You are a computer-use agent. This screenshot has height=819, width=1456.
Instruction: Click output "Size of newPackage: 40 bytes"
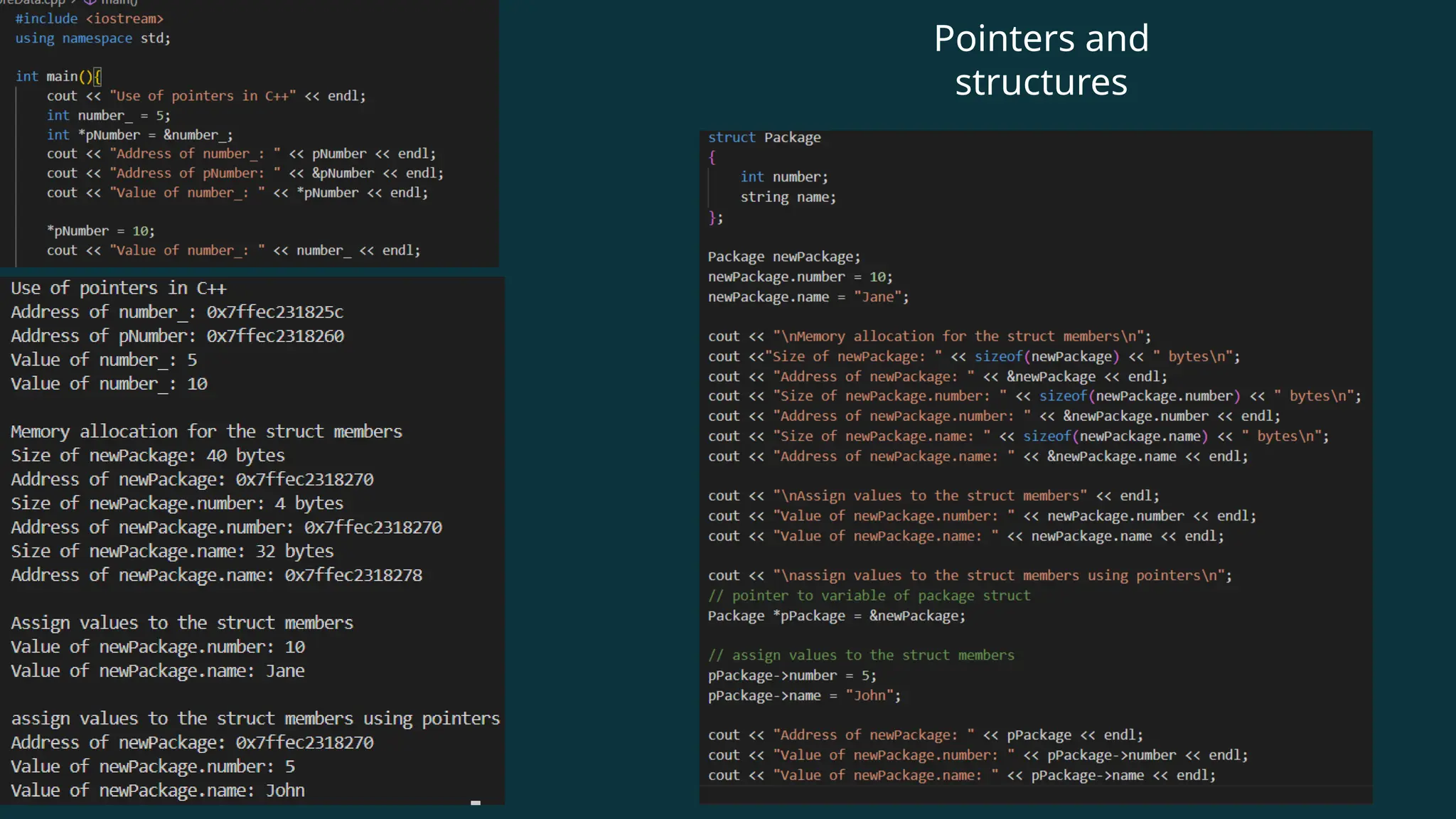click(x=148, y=456)
